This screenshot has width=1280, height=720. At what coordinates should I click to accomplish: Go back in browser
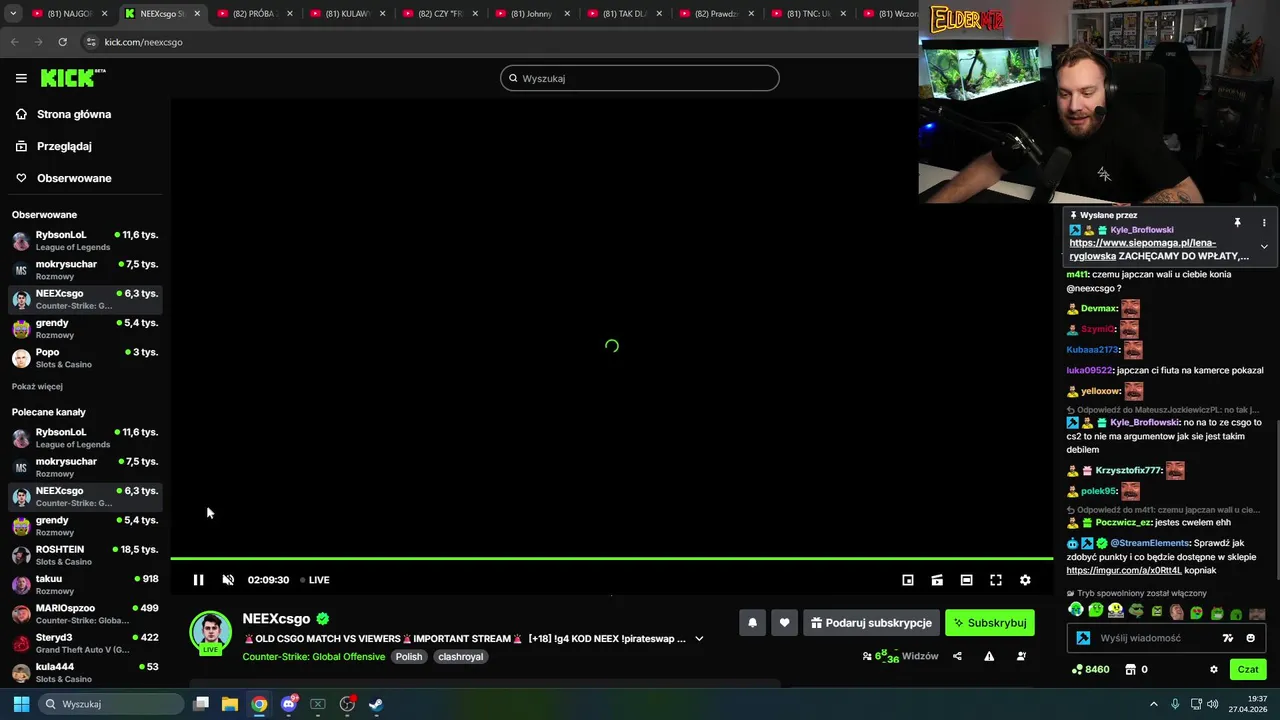tap(14, 42)
